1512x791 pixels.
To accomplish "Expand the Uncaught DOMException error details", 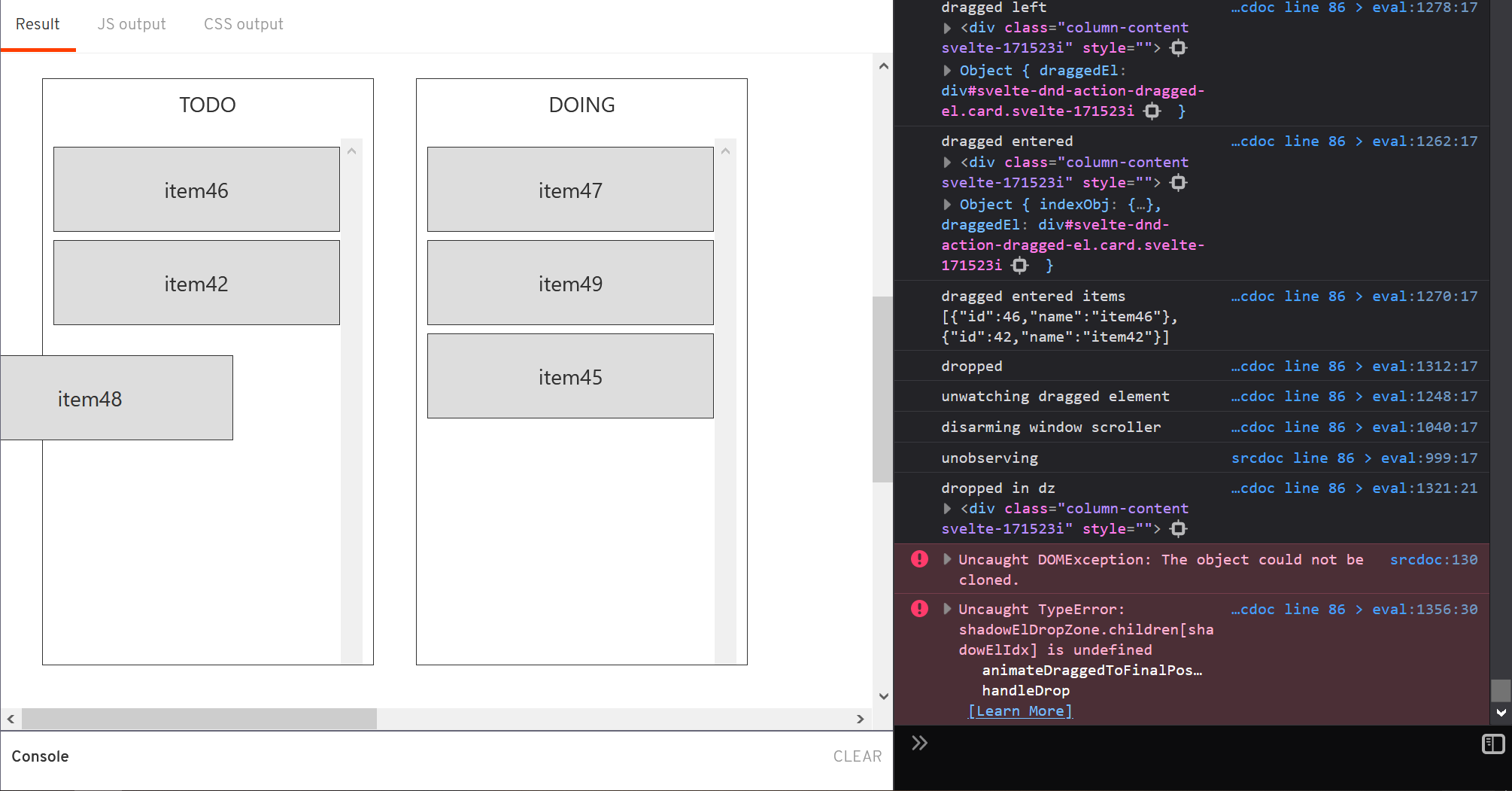I will [947, 559].
